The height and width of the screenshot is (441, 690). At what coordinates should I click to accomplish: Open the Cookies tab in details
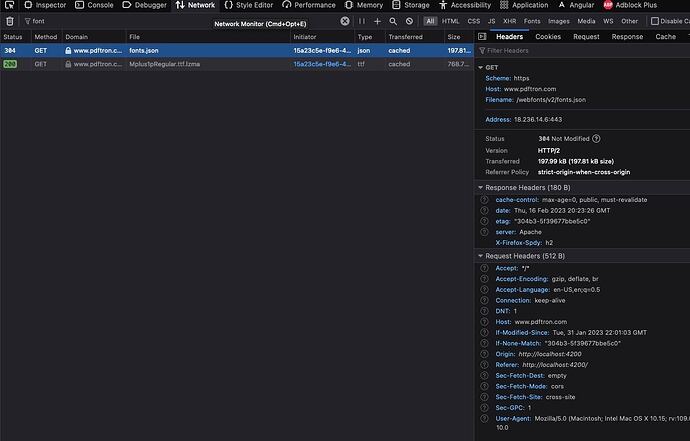tap(548, 36)
